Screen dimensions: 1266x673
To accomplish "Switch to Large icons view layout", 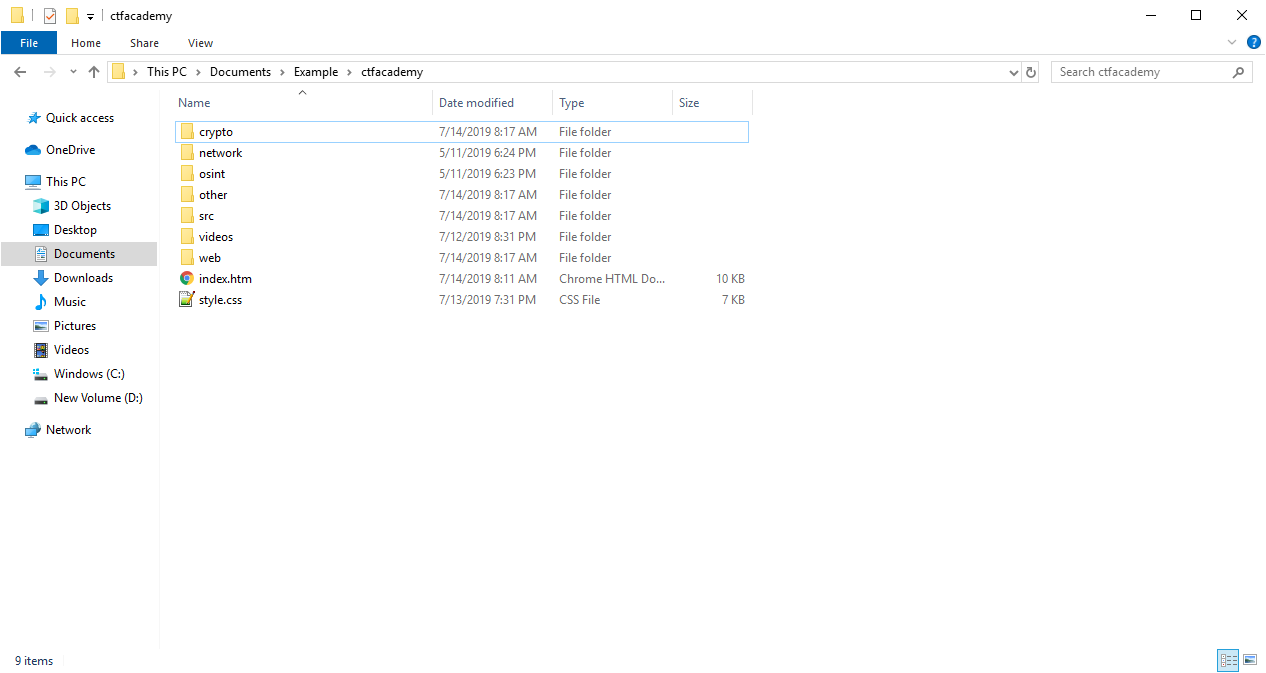I will (1249, 660).
